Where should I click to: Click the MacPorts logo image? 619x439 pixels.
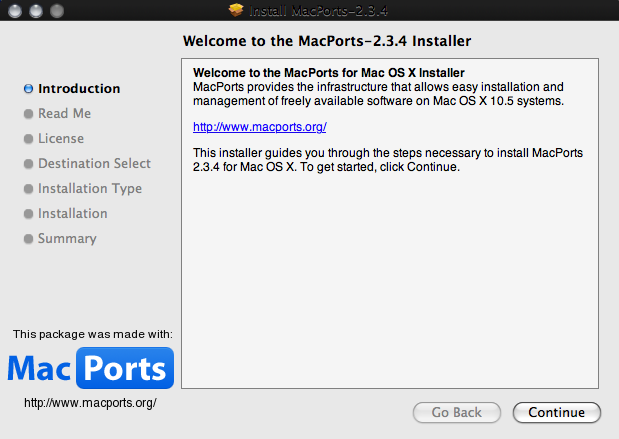point(90,368)
